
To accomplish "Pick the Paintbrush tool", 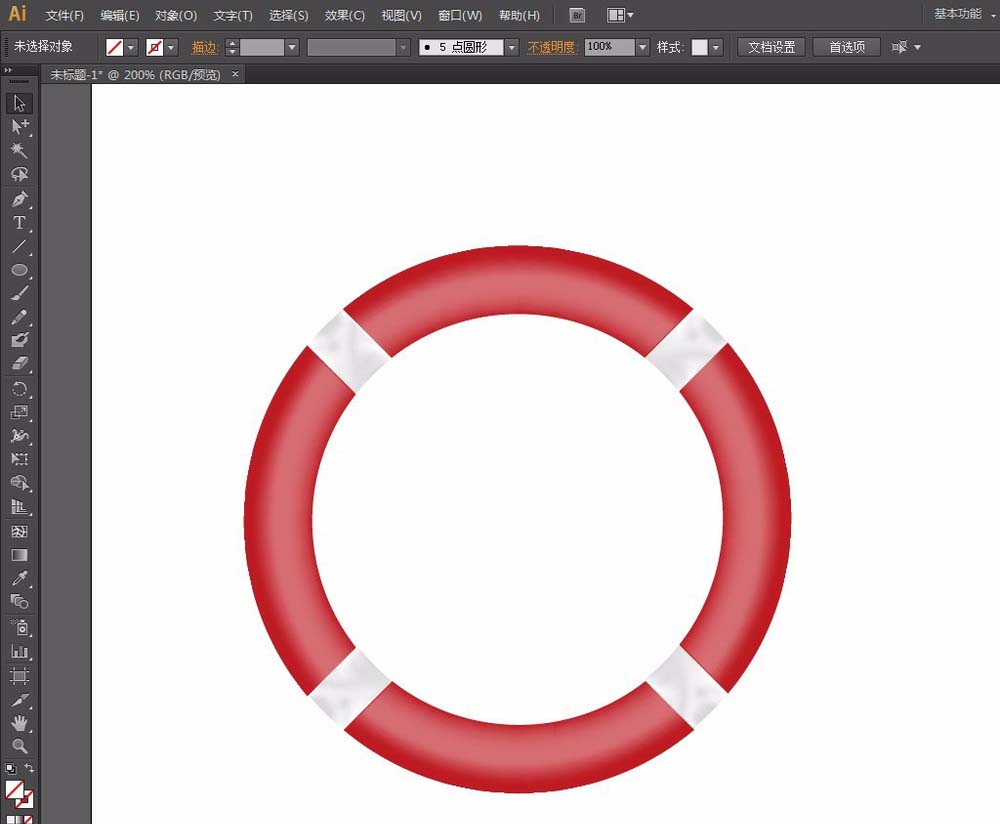I will tap(18, 293).
